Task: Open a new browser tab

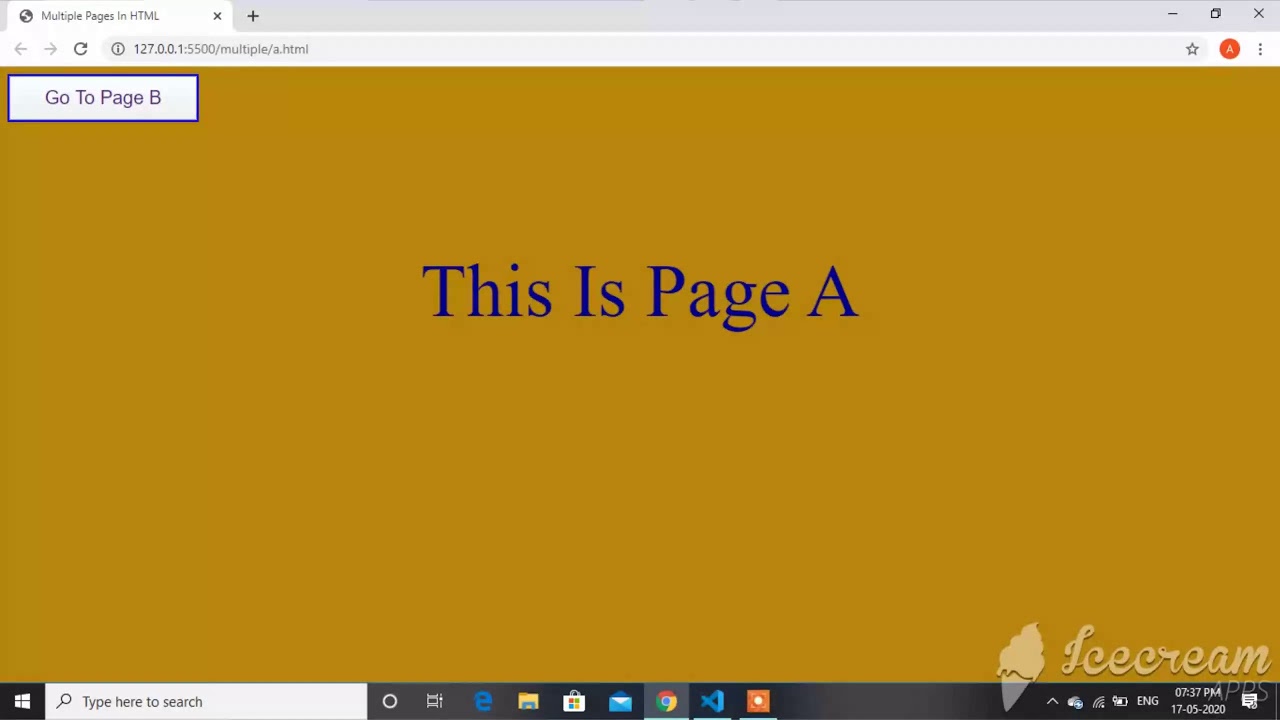Action: coord(253,16)
